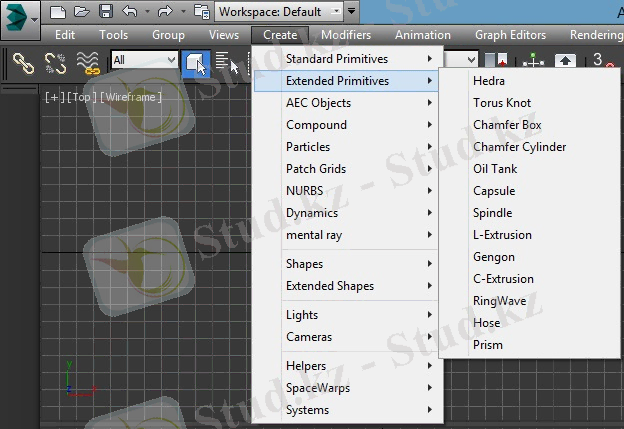The image size is (624, 429).
Task: Click the Wireframe viewport shading label
Action: [x=130, y=97]
